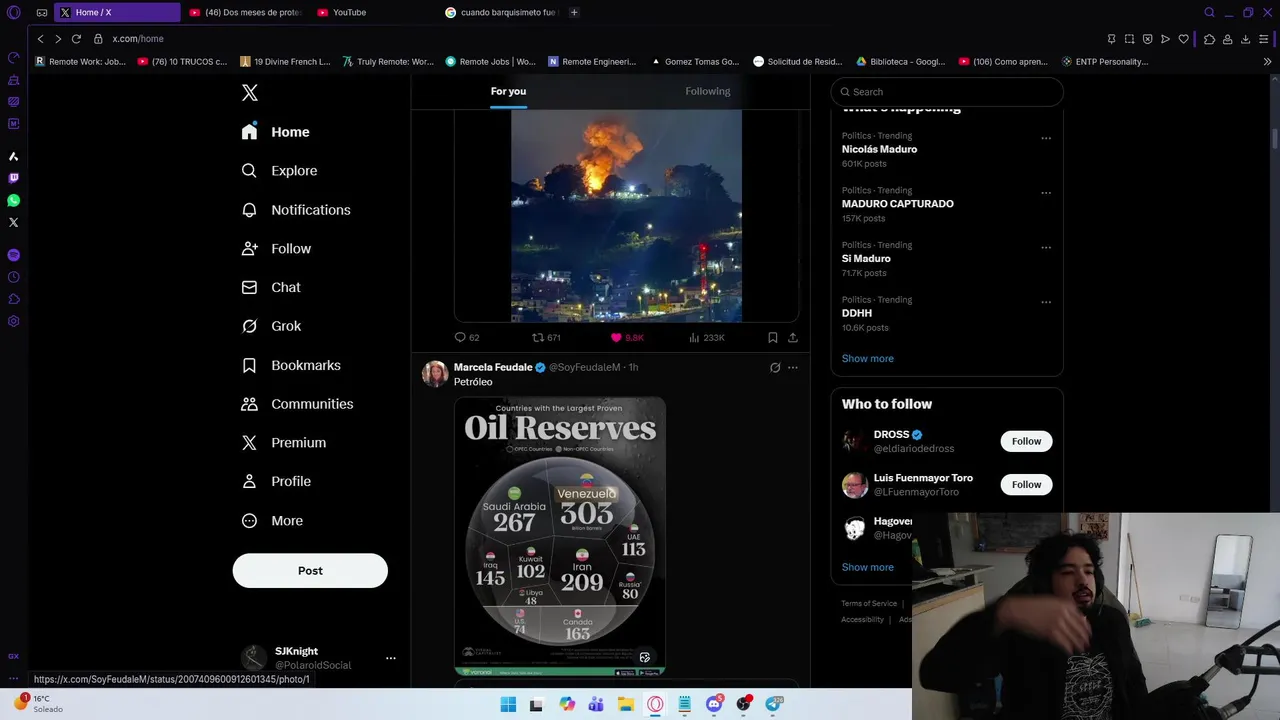Open the browser downloads icon
This screenshot has width=1280, height=720.
pyautogui.click(x=1245, y=39)
